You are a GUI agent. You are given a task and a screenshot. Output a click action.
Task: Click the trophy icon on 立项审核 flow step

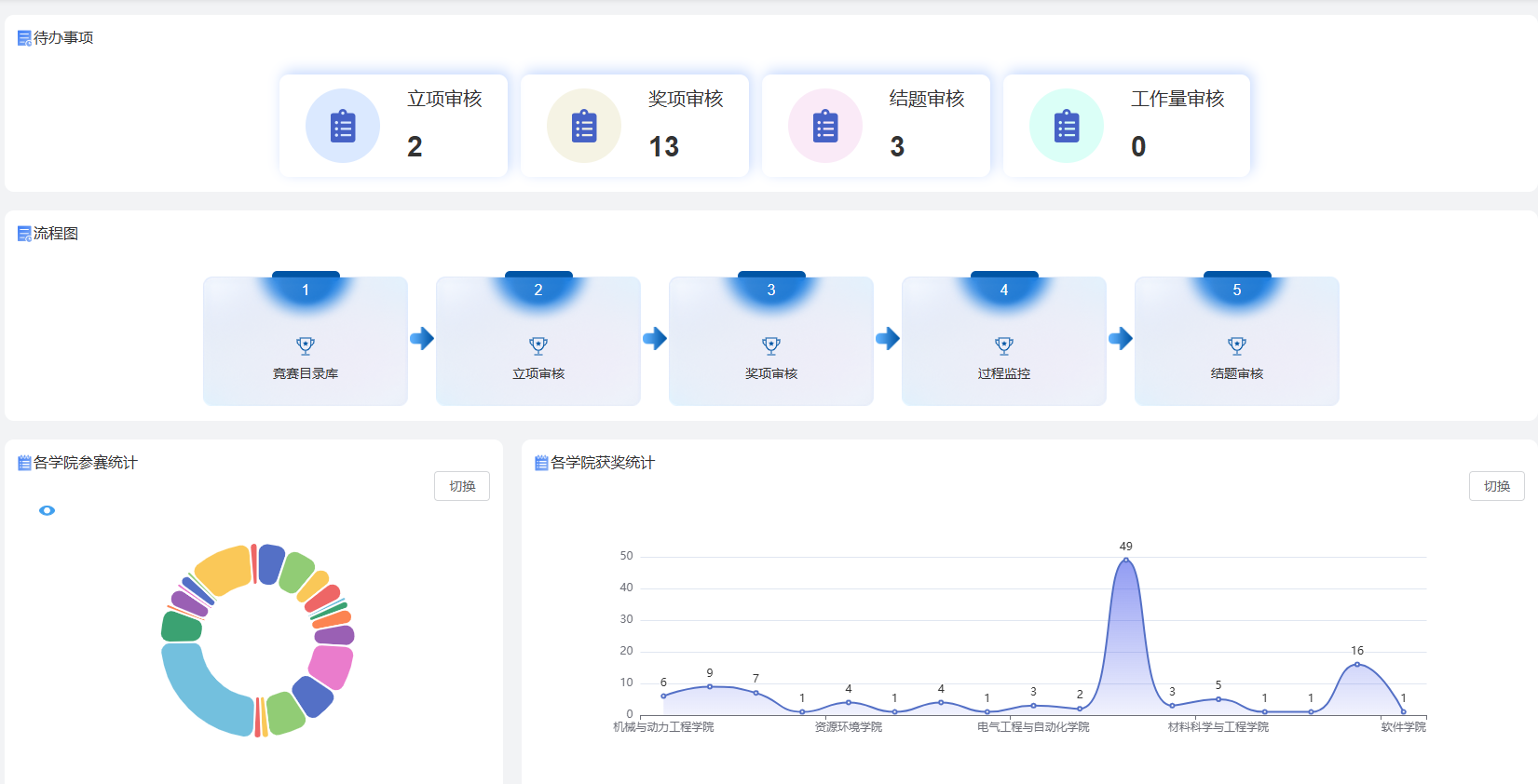538,346
